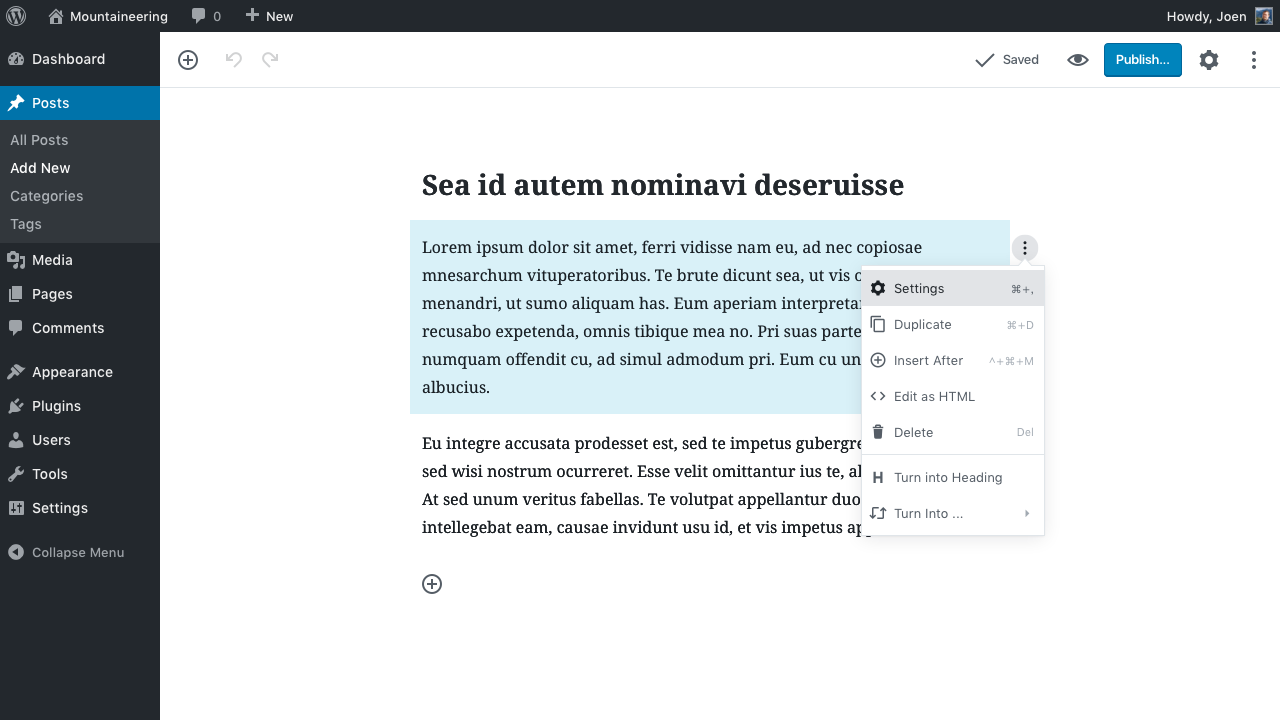Open Add New under Posts
Viewport: 1280px width, 720px height.
coord(40,167)
